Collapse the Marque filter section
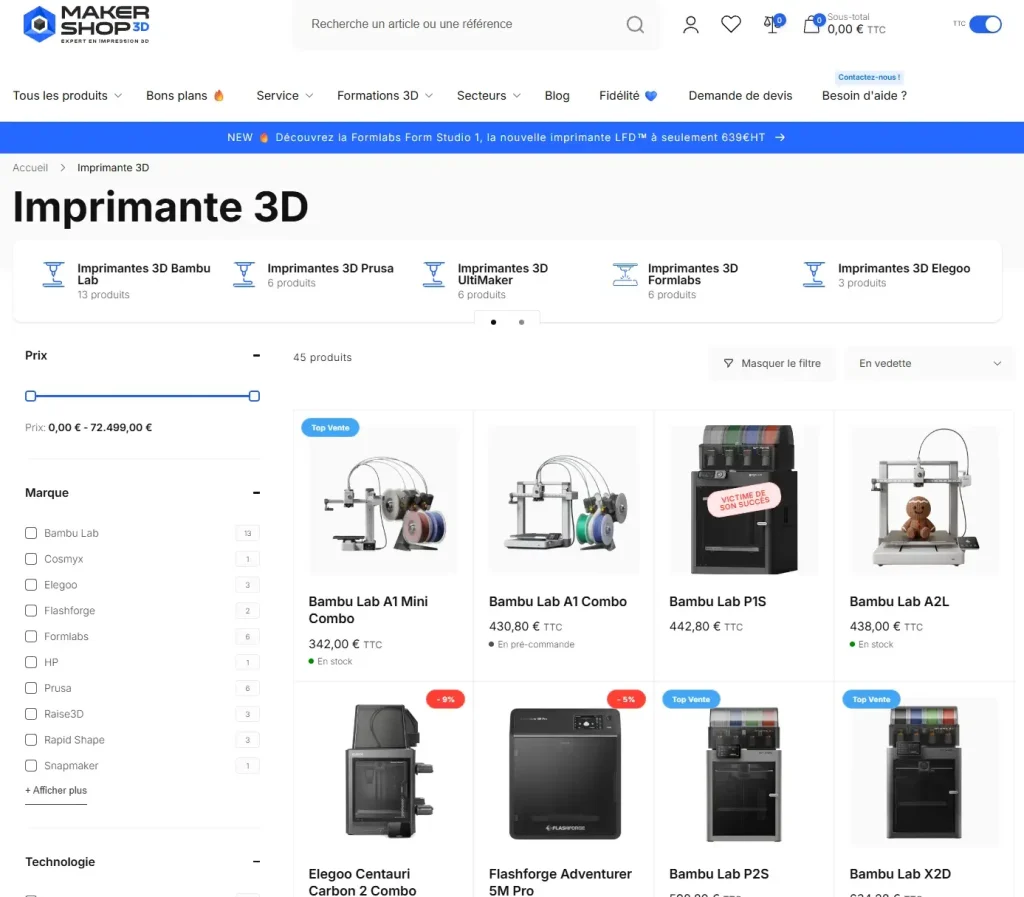This screenshot has height=897, width=1024. coord(256,493)
